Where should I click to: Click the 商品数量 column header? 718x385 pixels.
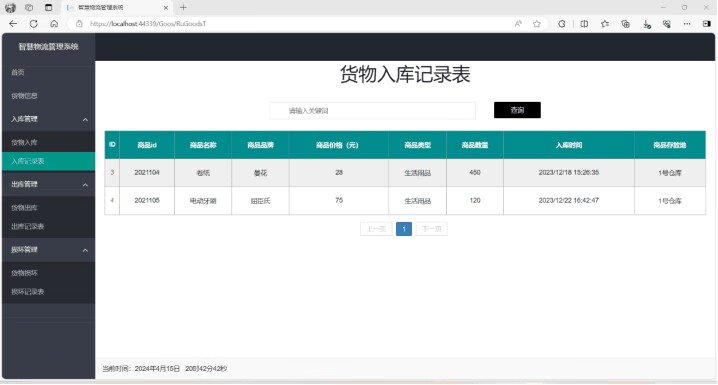click(x=474, y=145)
